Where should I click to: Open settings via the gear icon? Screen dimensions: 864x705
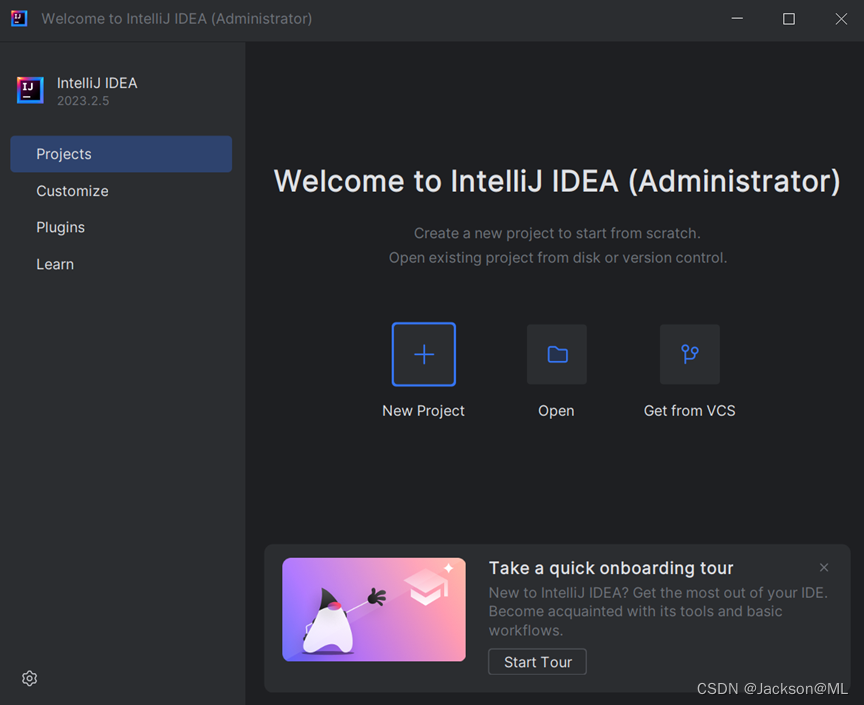[30, 678]
